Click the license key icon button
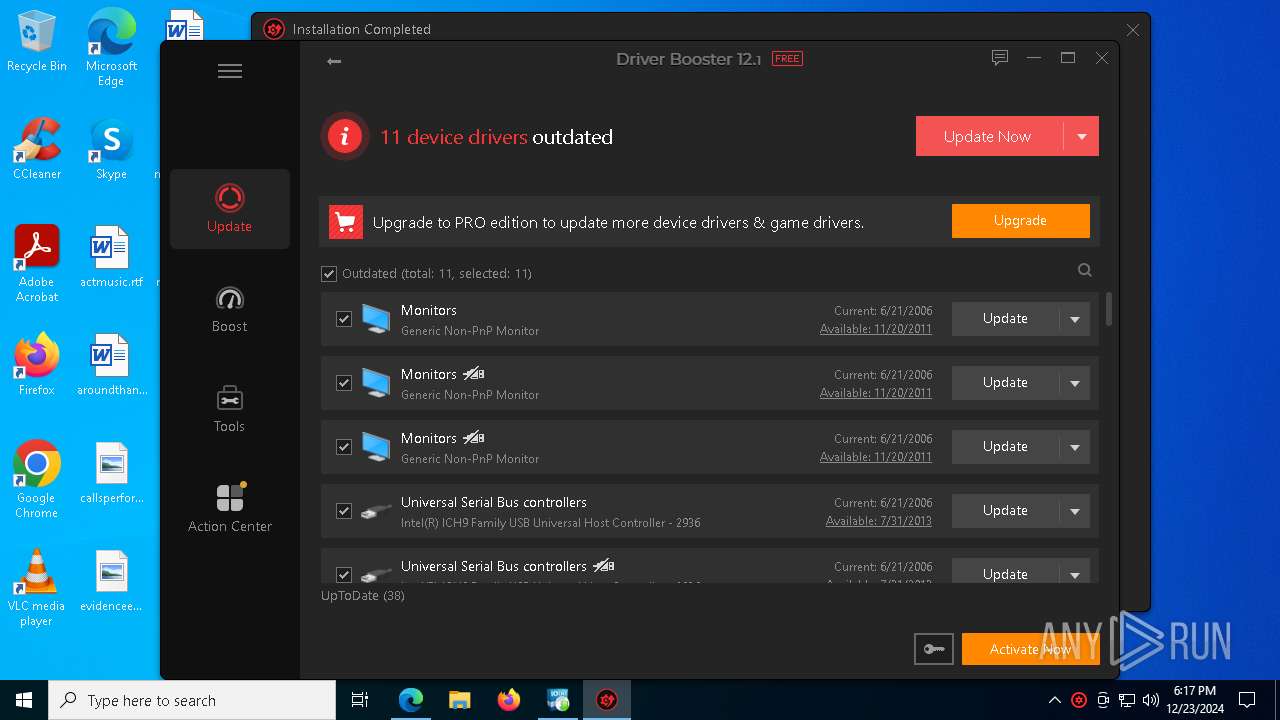 tap(933, 649)
